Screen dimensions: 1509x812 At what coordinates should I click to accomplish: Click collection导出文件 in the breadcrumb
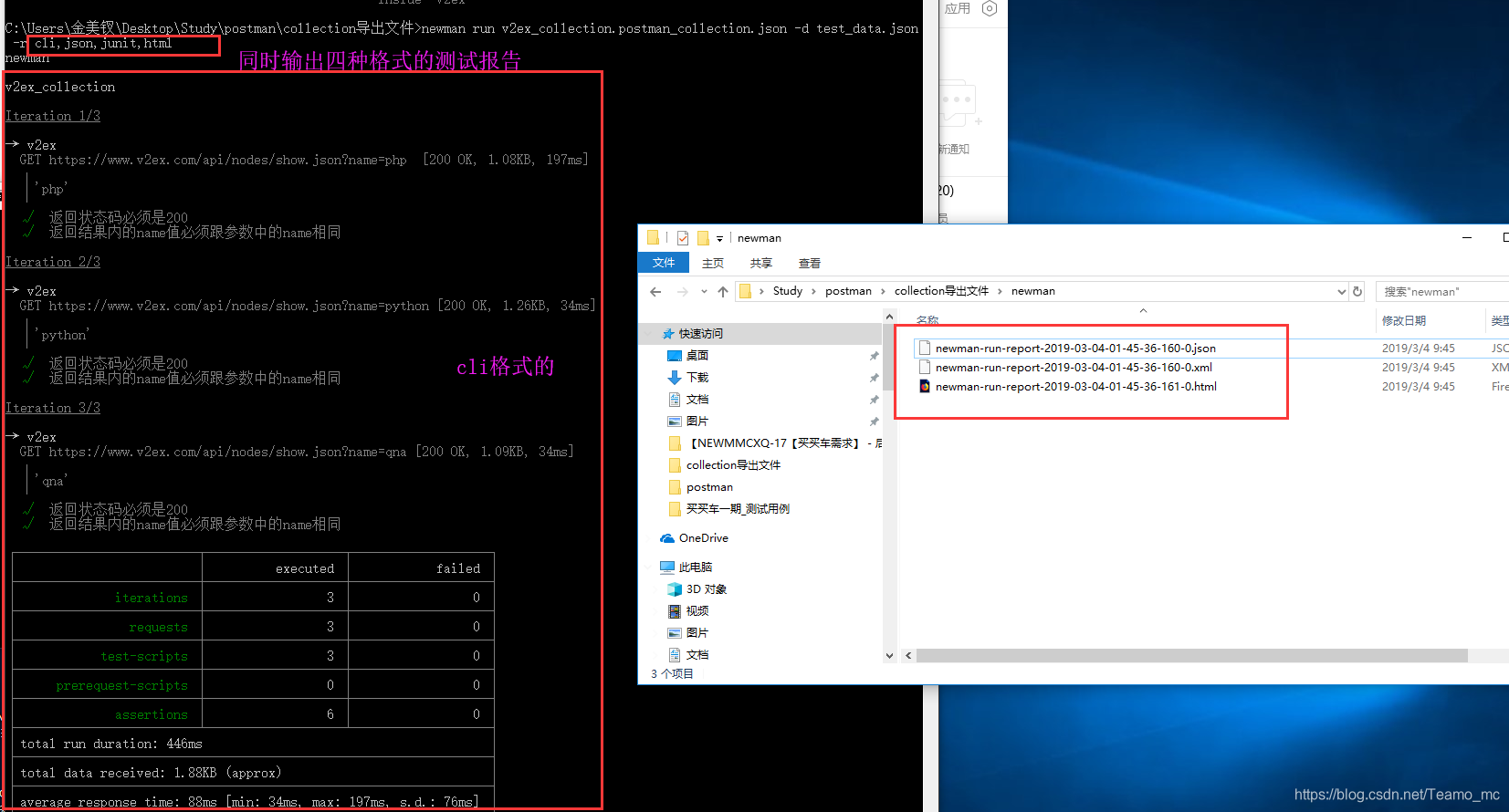(x=941, y=291)
